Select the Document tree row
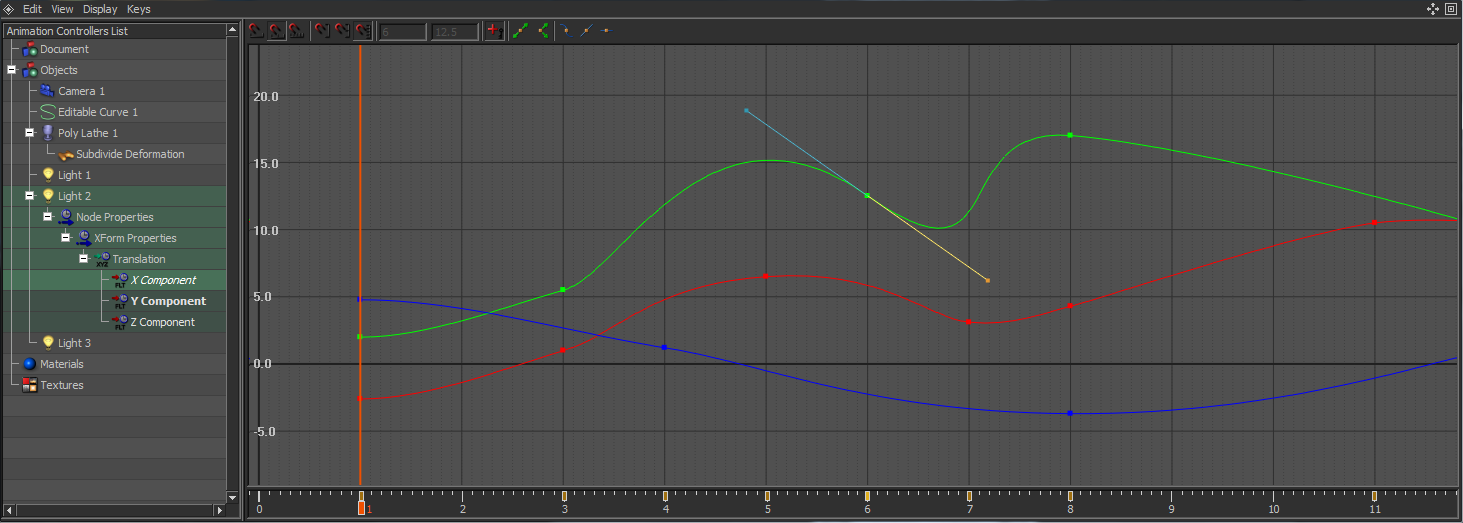Viewport: 1463px width, 523px height. (114, 49)
